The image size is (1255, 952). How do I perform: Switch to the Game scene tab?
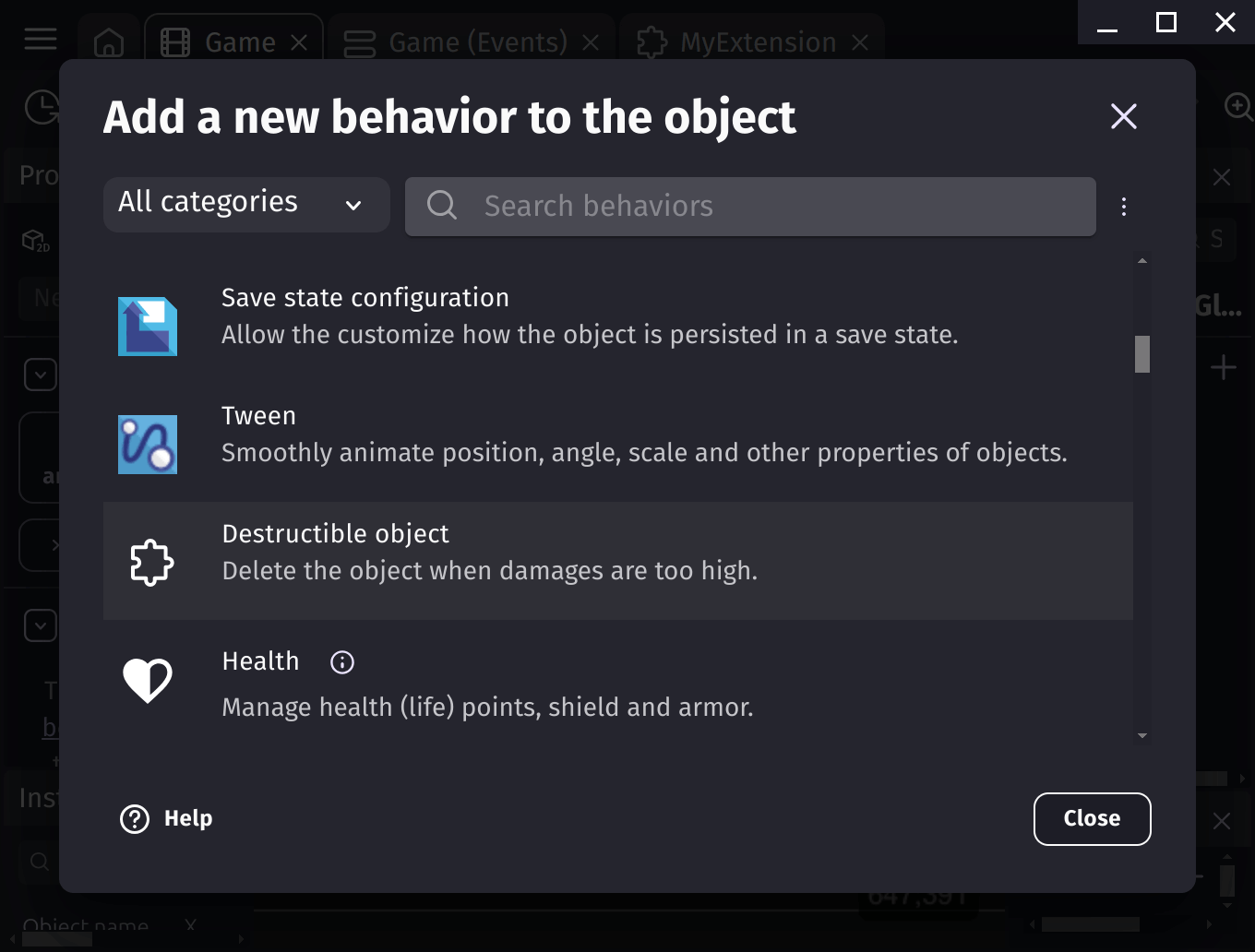[233, 42]
